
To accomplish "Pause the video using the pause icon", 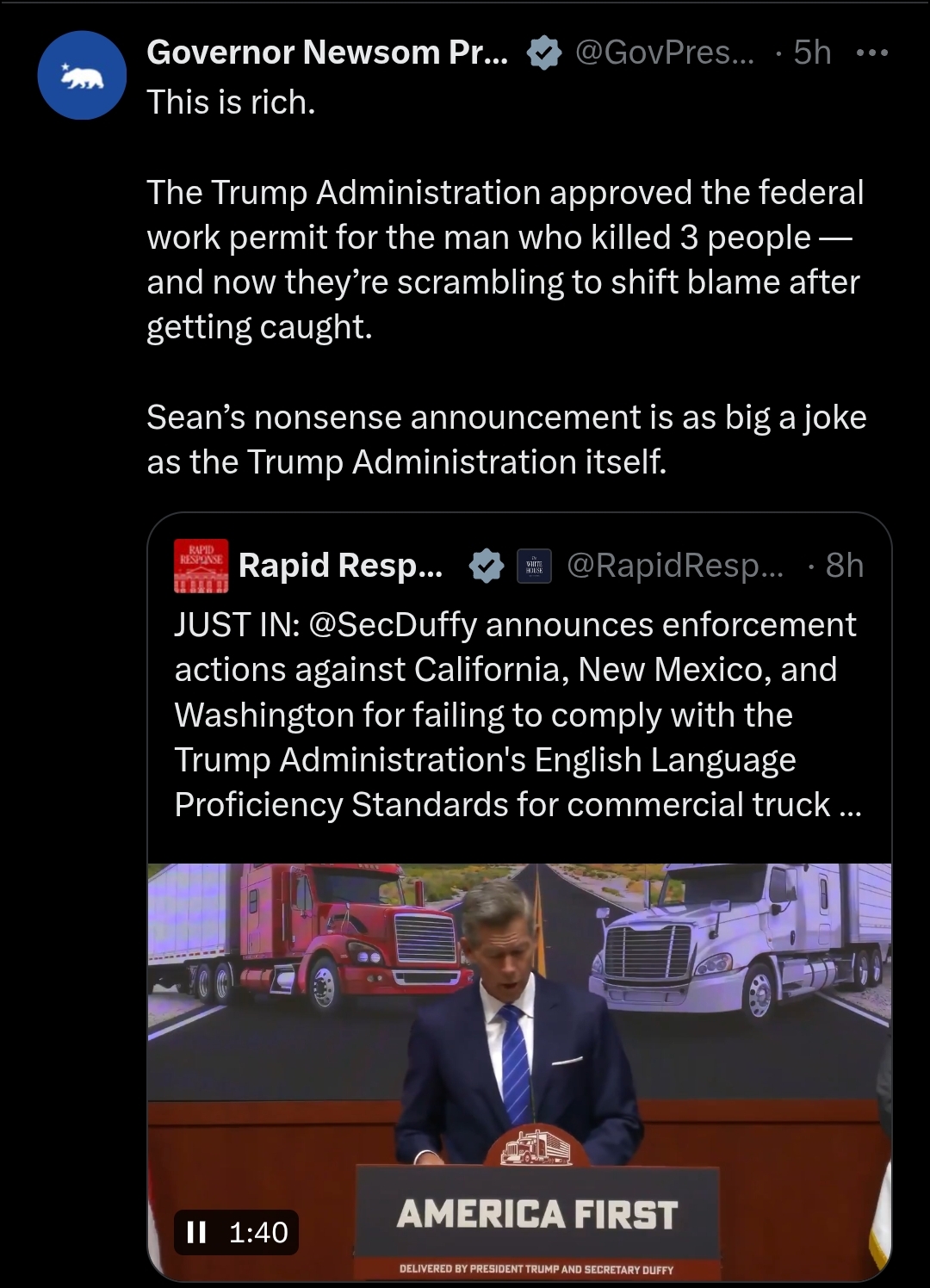I will pos(196,1232).
